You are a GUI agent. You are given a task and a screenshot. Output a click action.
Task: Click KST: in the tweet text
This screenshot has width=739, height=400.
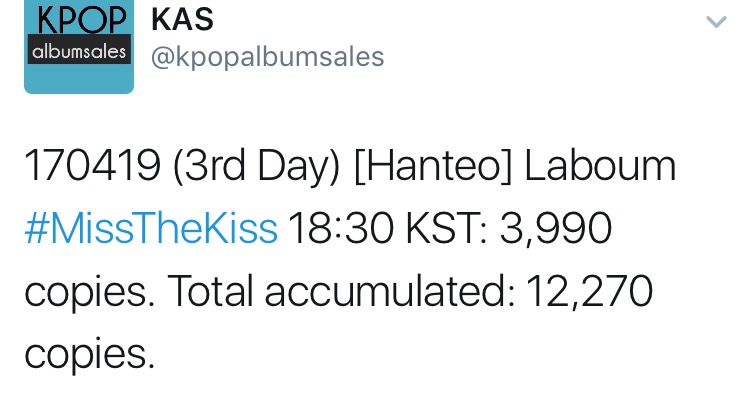pyautogui.click(x=447, y=229)
